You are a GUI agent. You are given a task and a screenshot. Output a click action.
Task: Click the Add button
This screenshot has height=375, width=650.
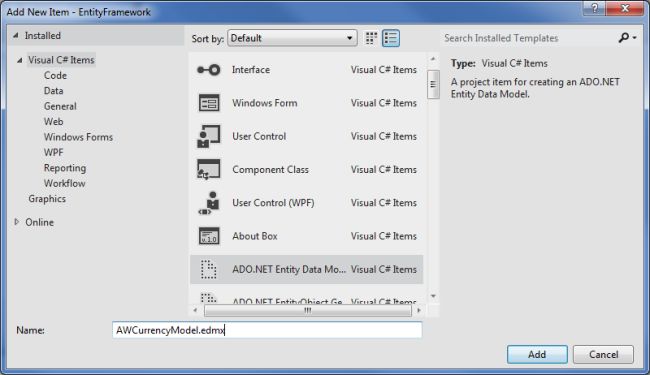tap(537, 355)
